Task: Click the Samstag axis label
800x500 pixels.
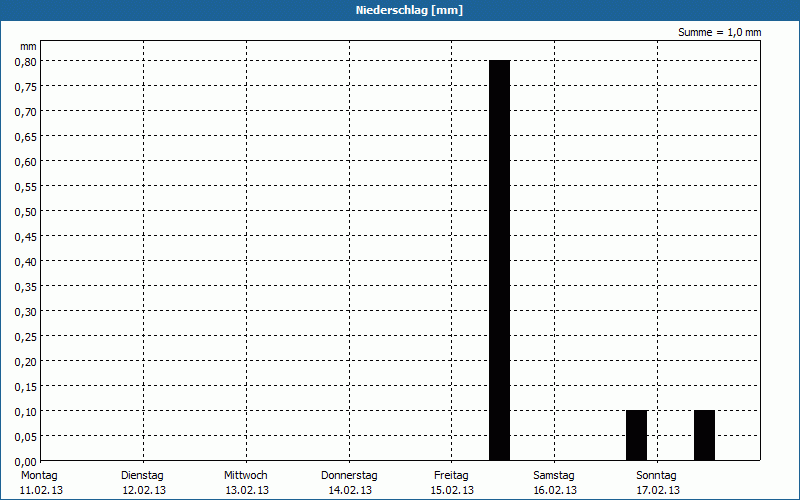Action: pyautogui.click(x=554, y=475)
